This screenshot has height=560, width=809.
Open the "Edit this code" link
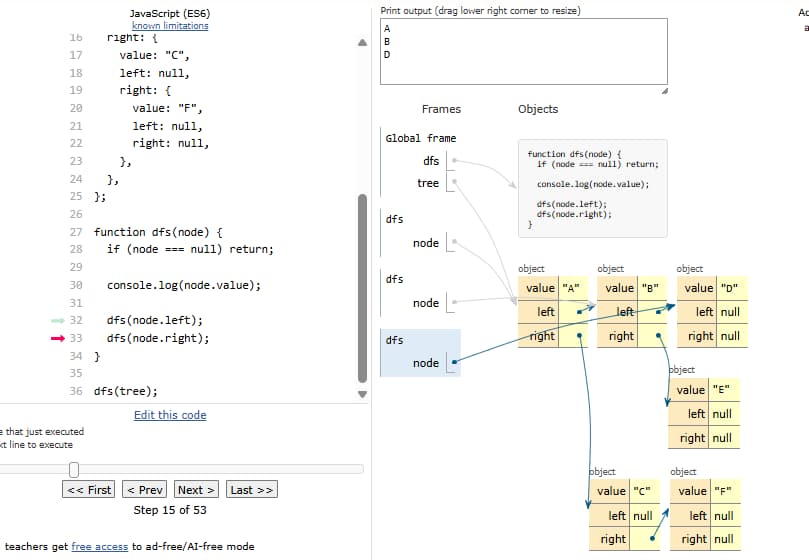(x=170, y=415)
